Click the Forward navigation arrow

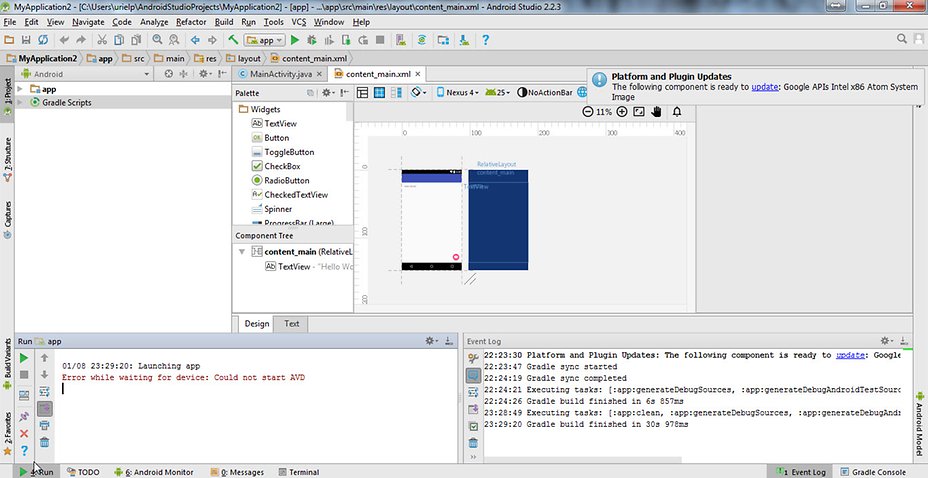pyautogui.click(x=212, y=40)
